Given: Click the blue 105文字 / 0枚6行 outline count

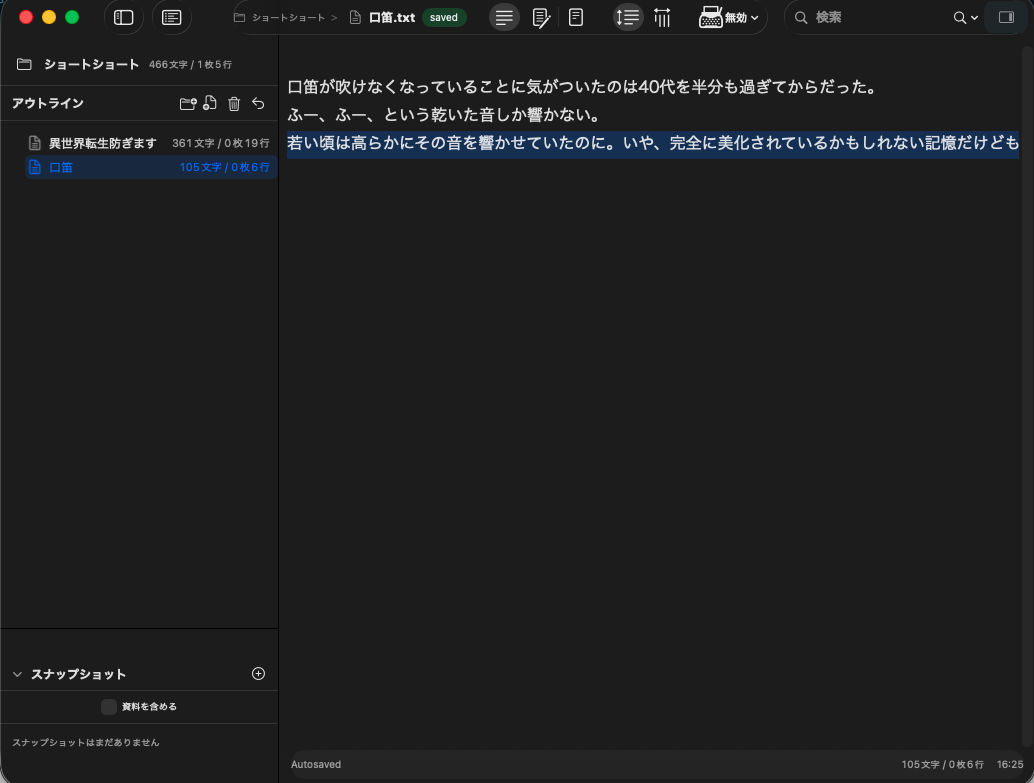Looking at the screenshot, I should tap(224, 168).
